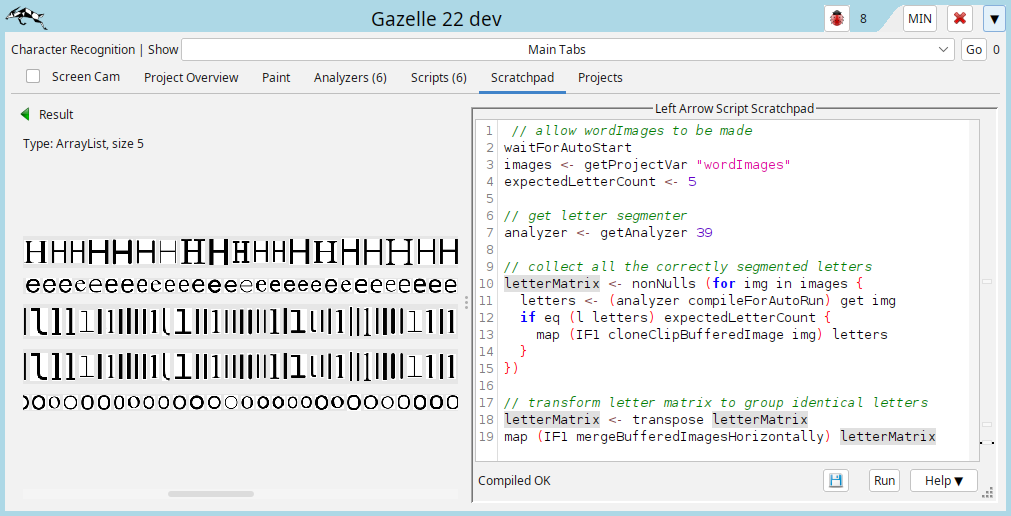This screenshot has height=516, width=1011.
Task: Click the resize grip at scratchpad corner
Action: tap(987, 491)
